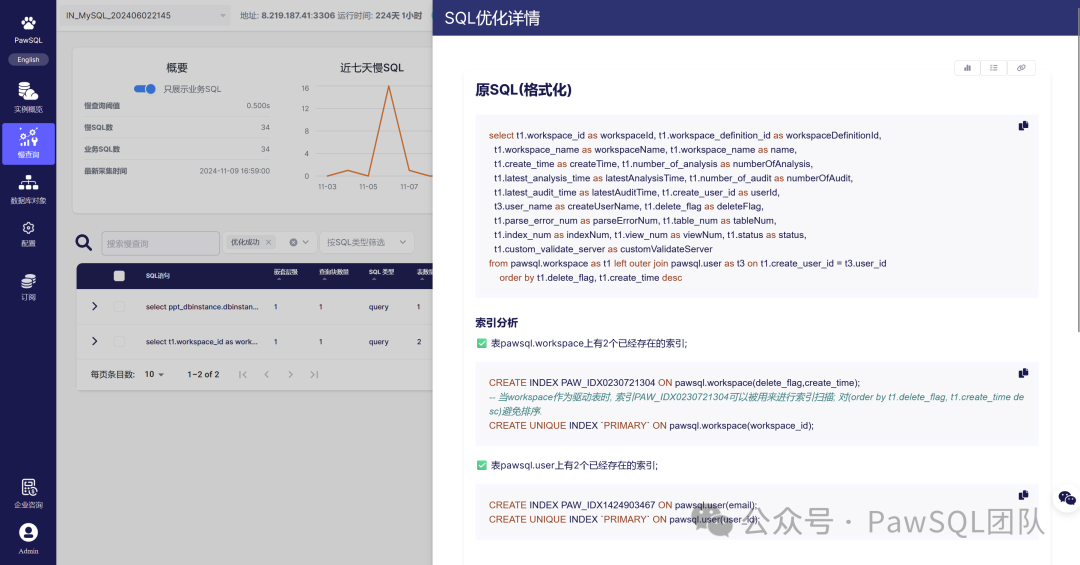Open the select t1.workspace_id as work... statement

point(201,342)
